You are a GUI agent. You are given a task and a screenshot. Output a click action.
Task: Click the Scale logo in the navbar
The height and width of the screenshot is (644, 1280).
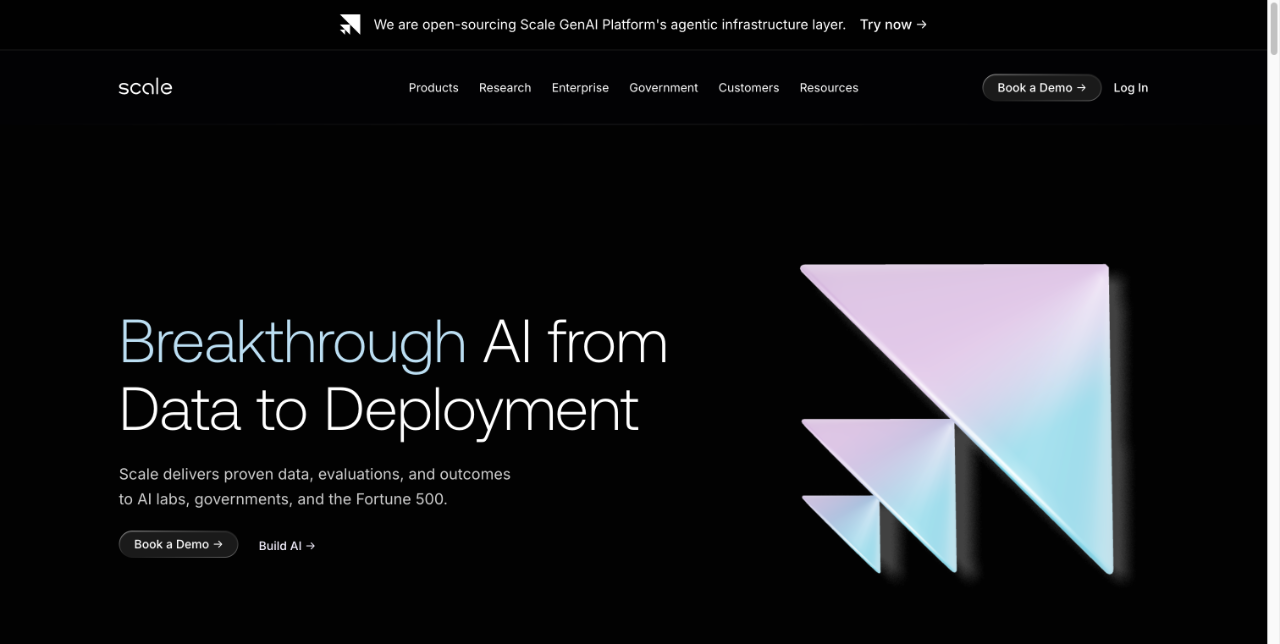pos(145,87)
